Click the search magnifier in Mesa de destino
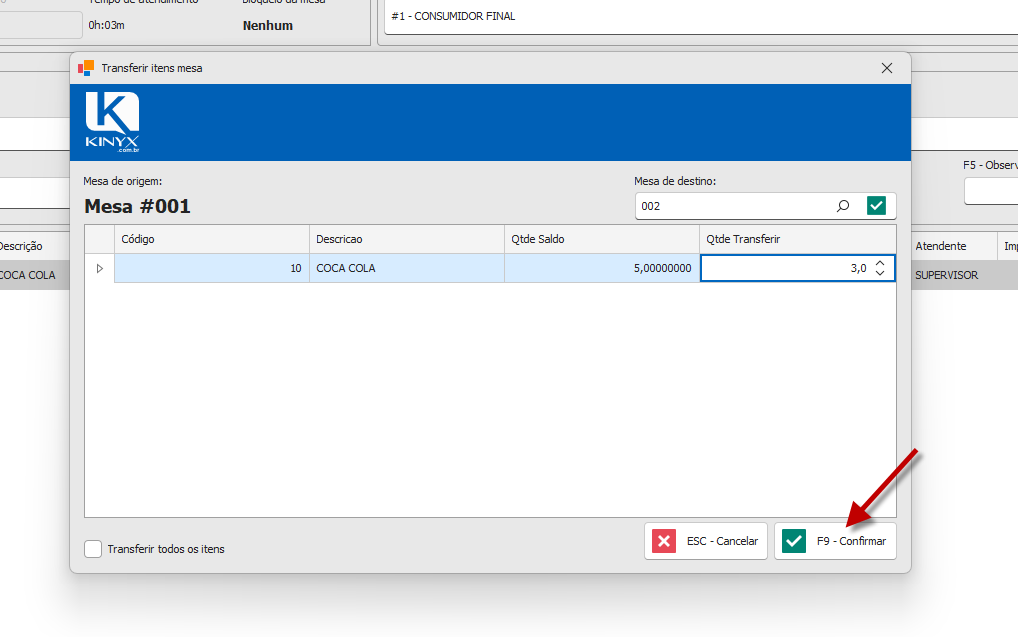This screenshot has width=1018, height=637. pos(843,206)
